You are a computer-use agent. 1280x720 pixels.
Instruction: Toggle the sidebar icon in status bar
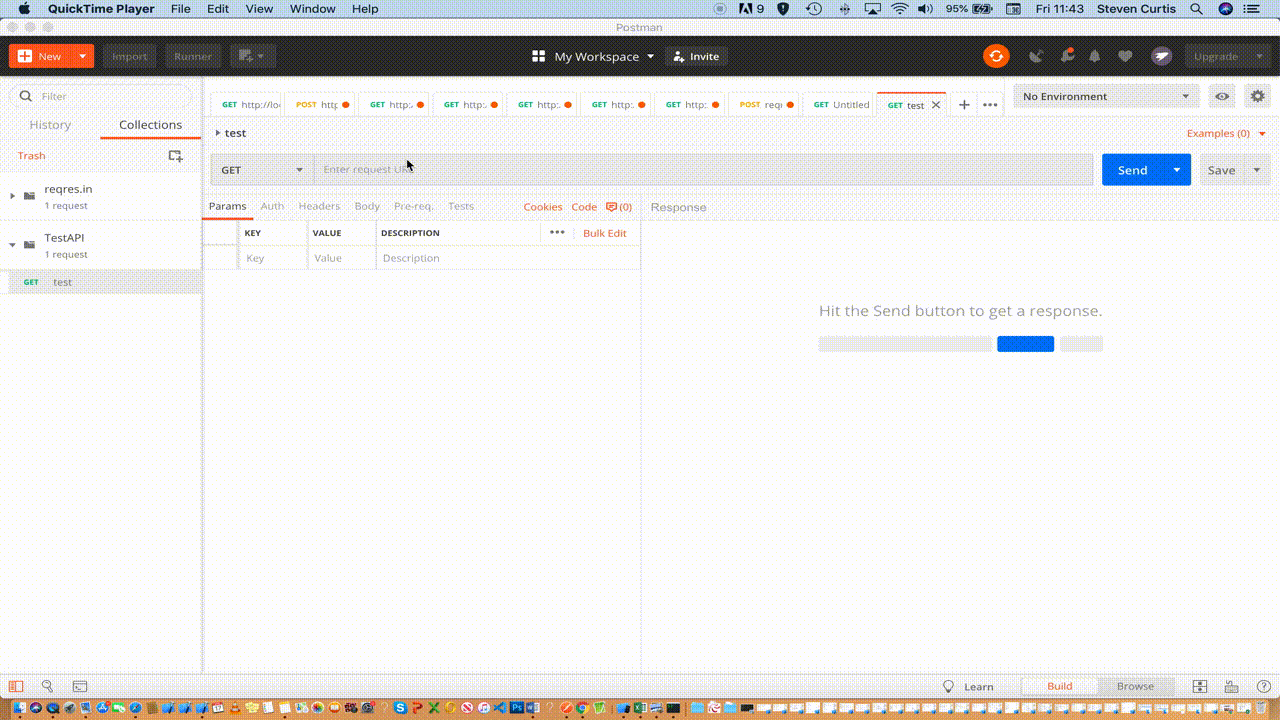pos(15,686)
